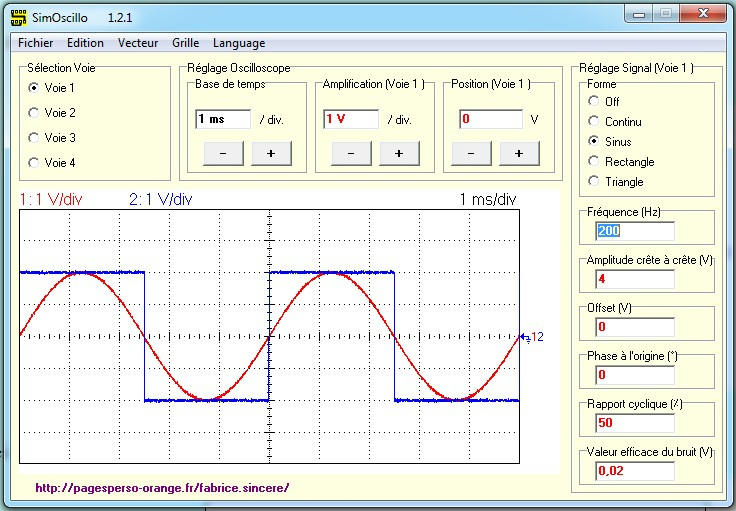Choose the Triangle waveform shape

point(594,181)
